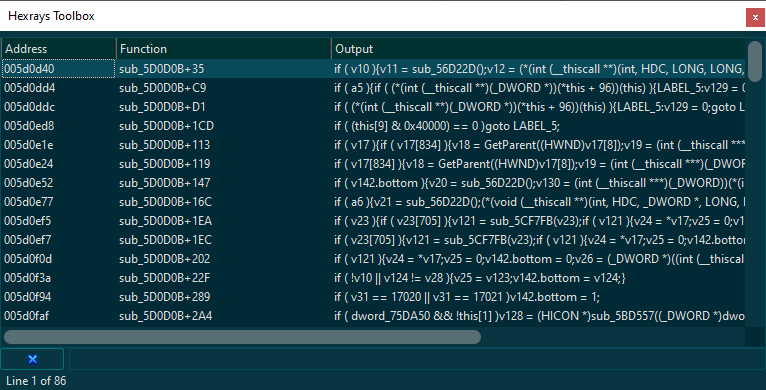Click function cell sub_5D0D0B+1EA
Viewport: 766px width, 390px height.
(166, 221)
